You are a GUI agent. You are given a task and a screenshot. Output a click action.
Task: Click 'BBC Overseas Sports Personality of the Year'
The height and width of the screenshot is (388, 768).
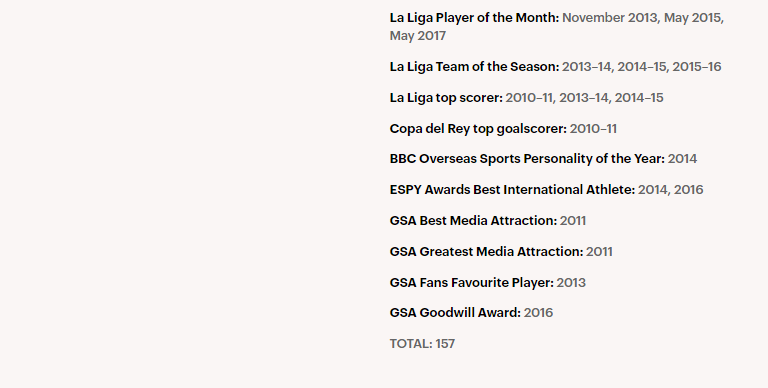tap(527, 159)
